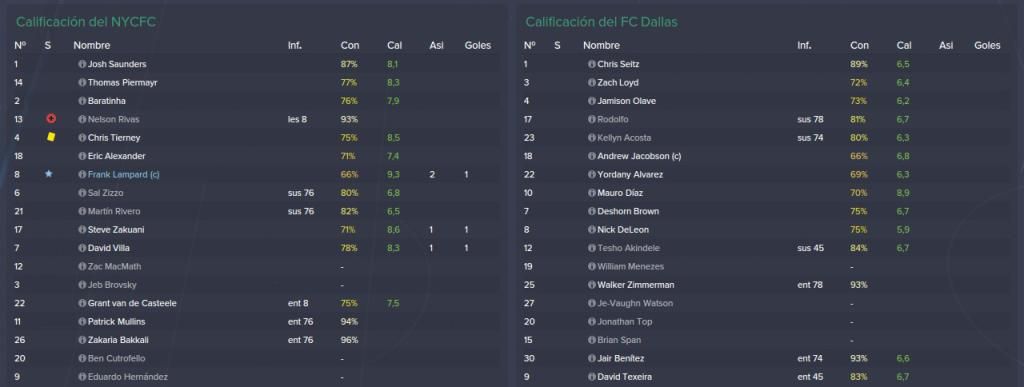Open Frank Lampard's player profile
Viewport: 1024px width, 387px height.
123,175
